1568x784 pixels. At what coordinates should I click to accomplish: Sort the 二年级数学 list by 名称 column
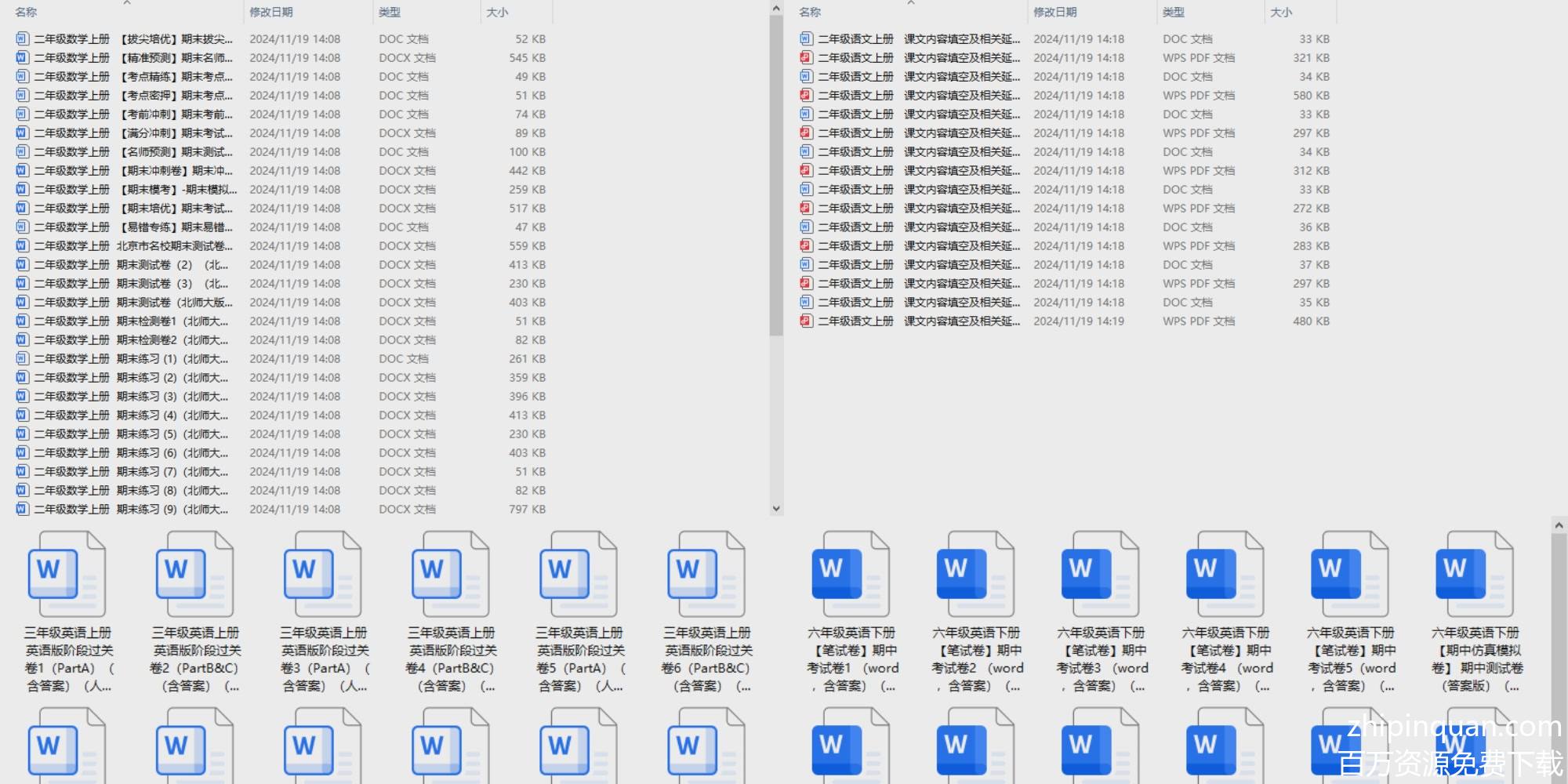coord(26,12)
